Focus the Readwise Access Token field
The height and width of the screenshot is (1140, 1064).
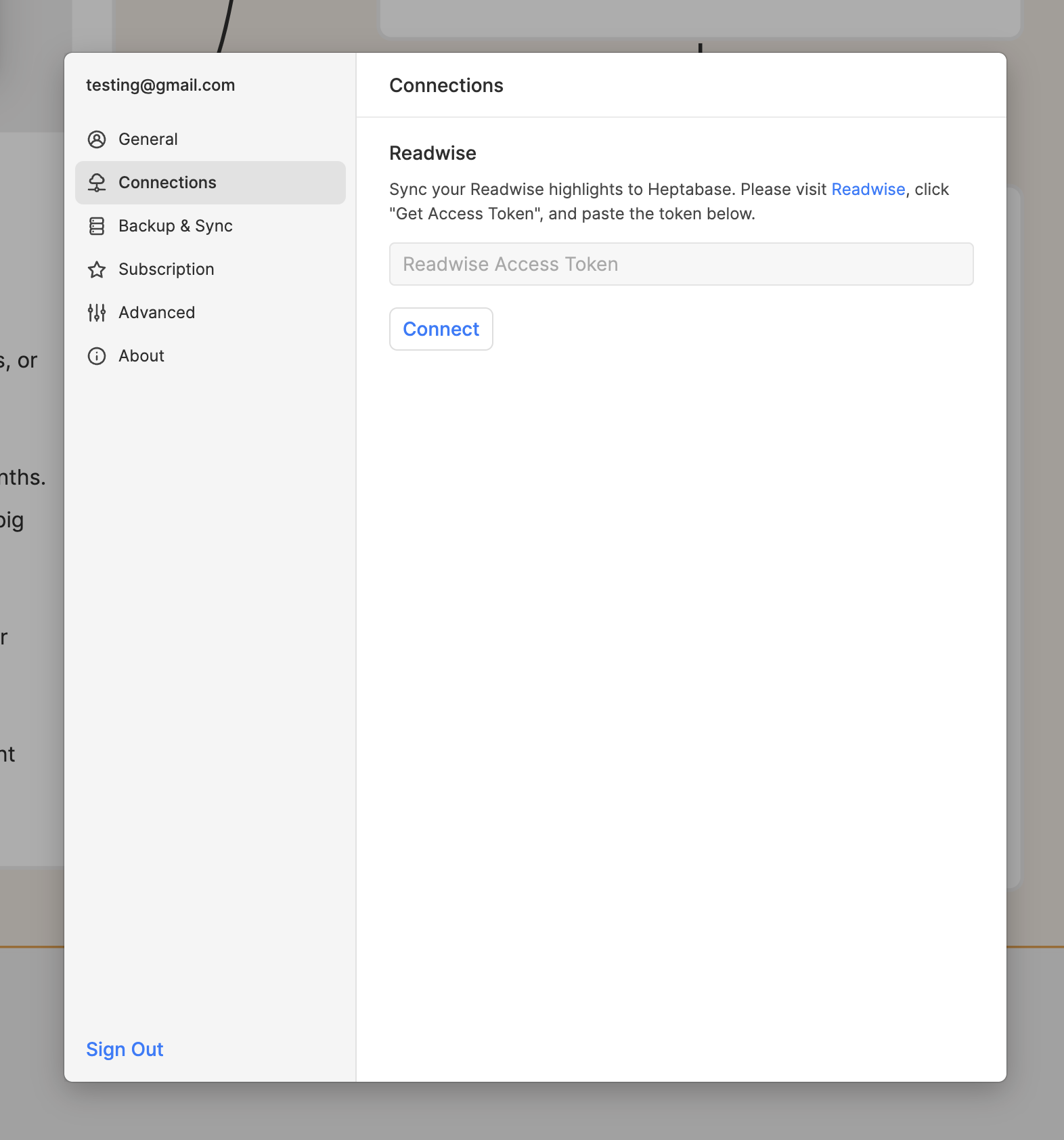(682, 264)
